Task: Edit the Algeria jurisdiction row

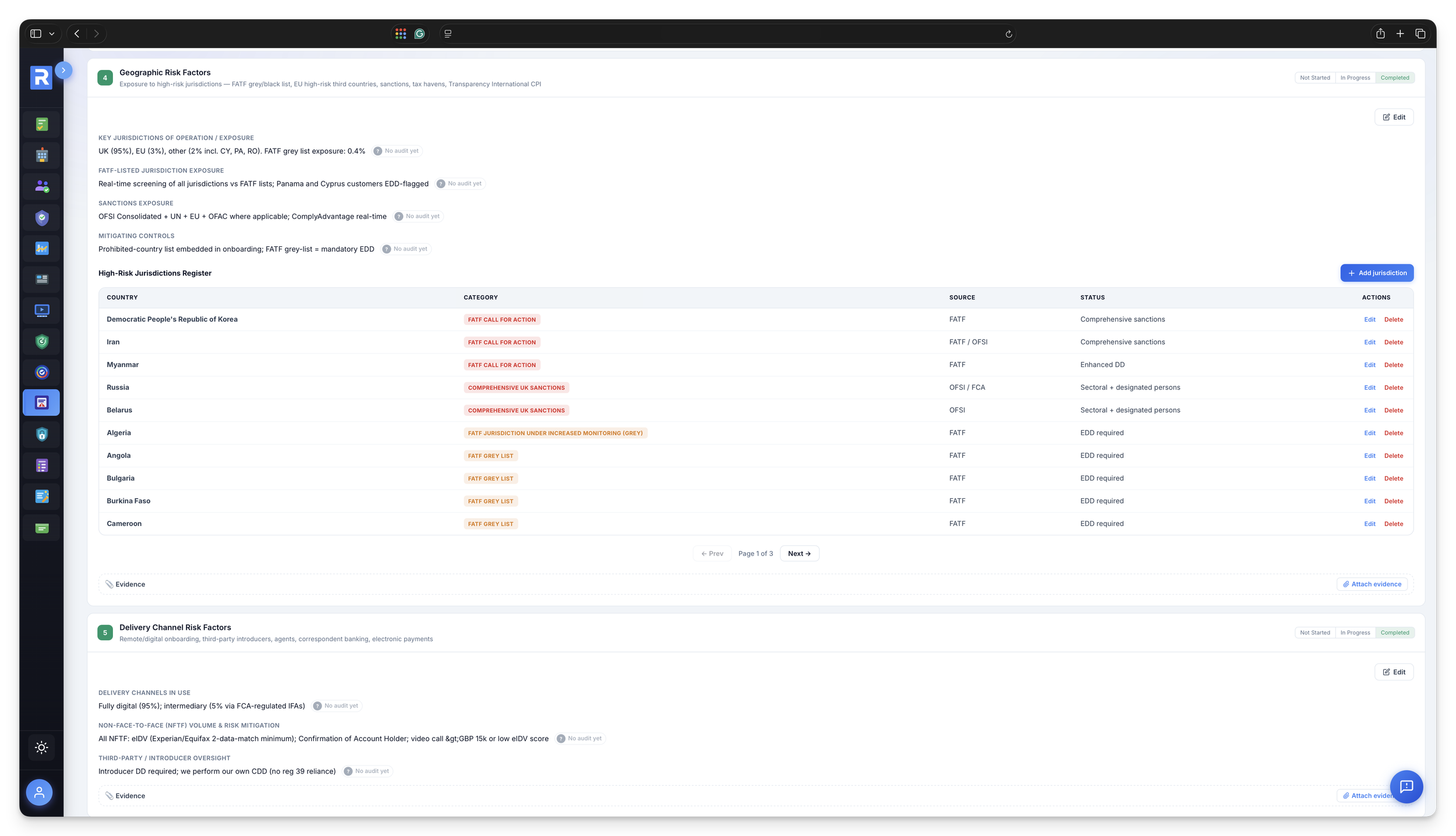Action: pyautogui.click(x=1369, y=433)
